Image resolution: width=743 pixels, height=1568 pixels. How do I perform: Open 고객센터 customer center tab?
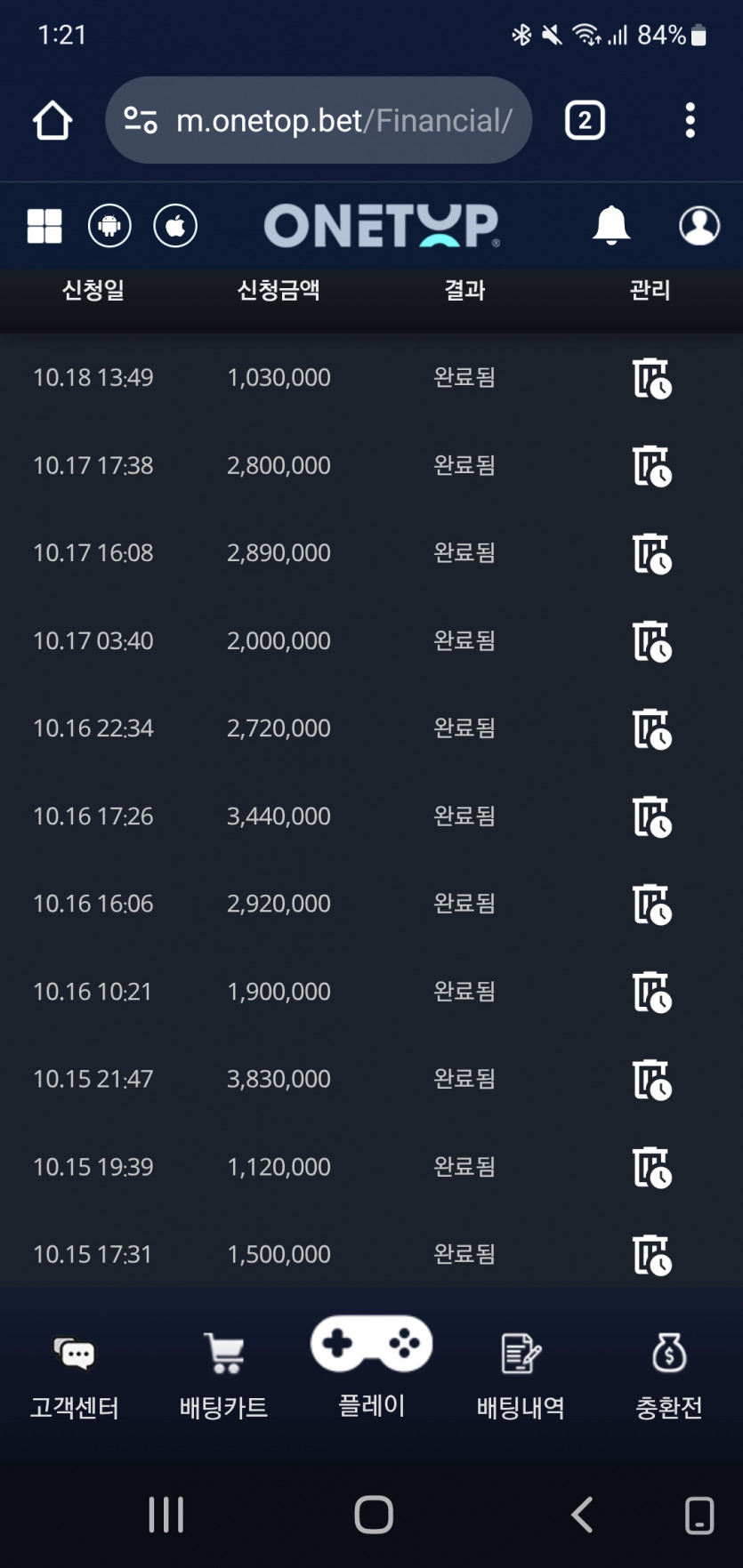(x=75, y=1377)
